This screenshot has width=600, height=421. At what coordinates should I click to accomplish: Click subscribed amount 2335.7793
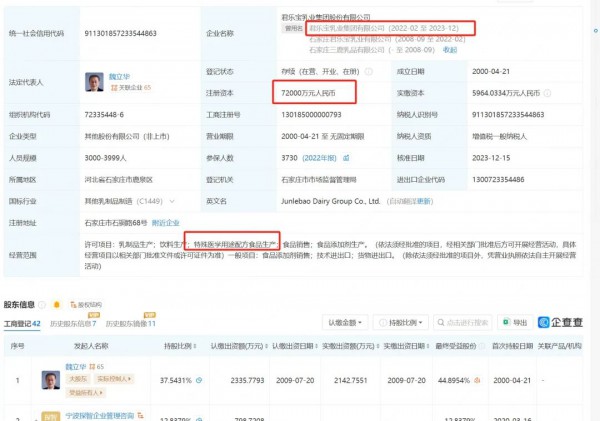(x=247, y=380)
